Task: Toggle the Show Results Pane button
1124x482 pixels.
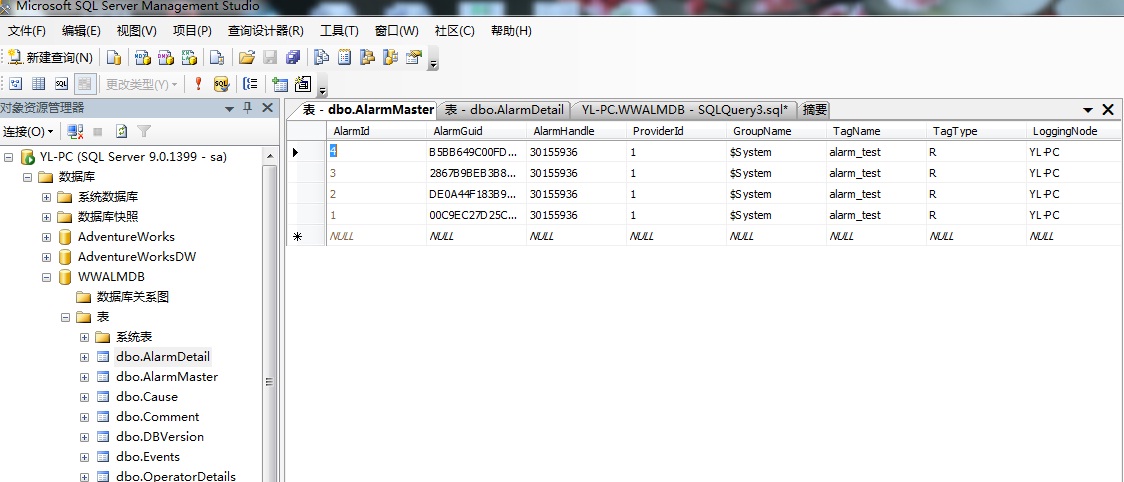Action: coord(85,84)
